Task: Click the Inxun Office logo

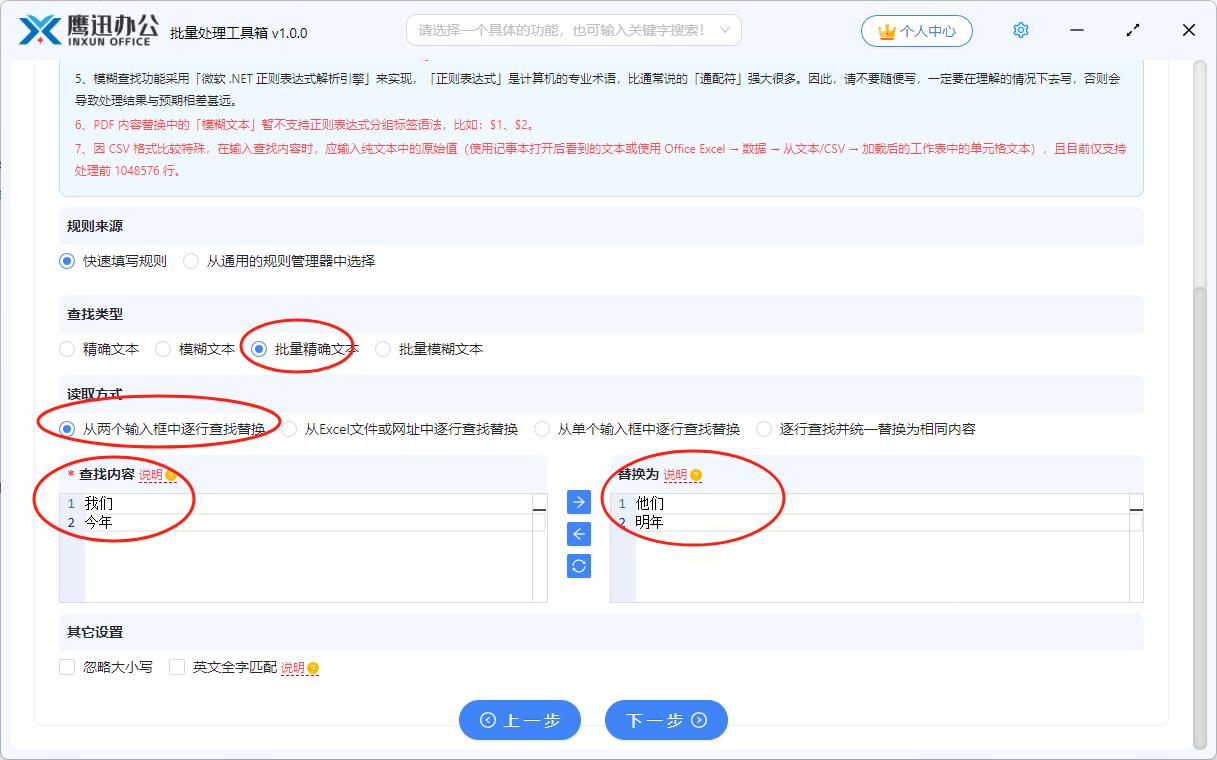Action: click(88, 30)
